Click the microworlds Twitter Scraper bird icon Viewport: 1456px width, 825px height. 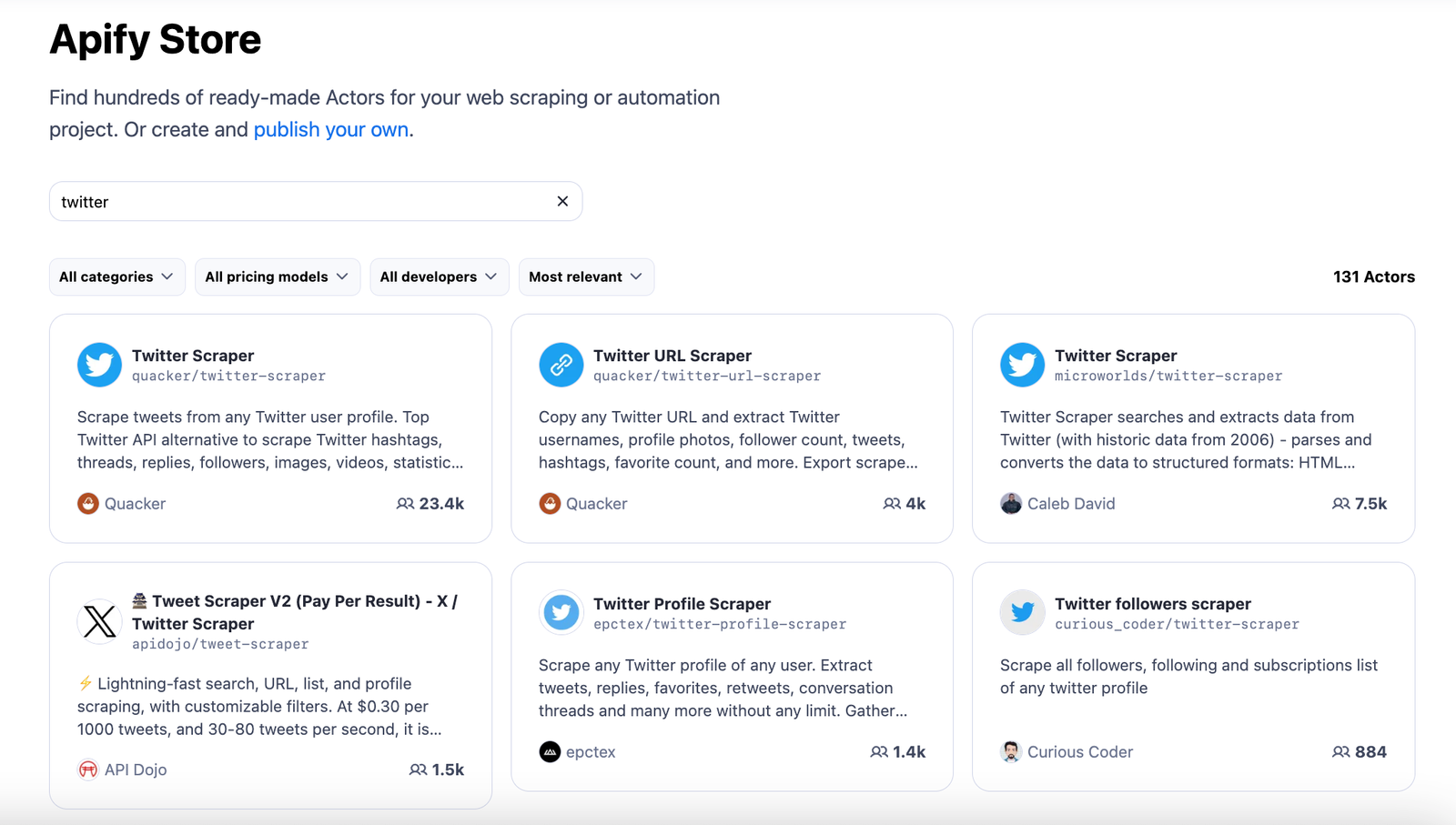pyautogui.click(x=1022, y=365)
